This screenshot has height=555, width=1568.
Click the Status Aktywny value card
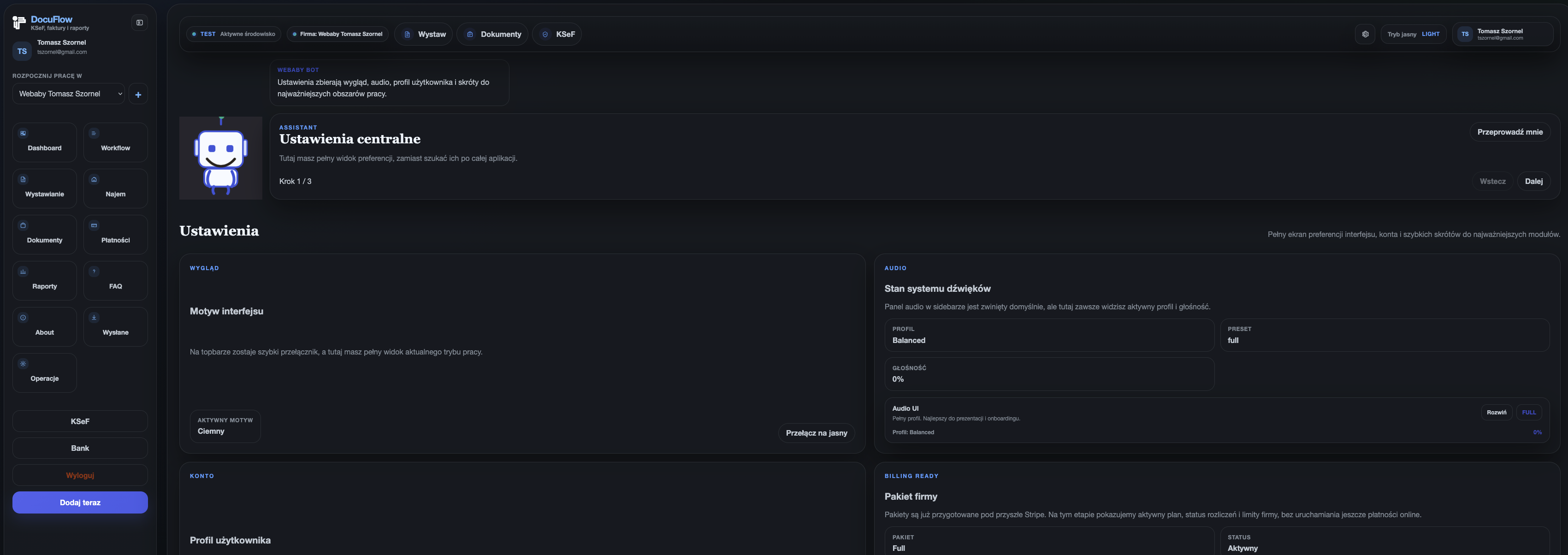click(1384, 541)
